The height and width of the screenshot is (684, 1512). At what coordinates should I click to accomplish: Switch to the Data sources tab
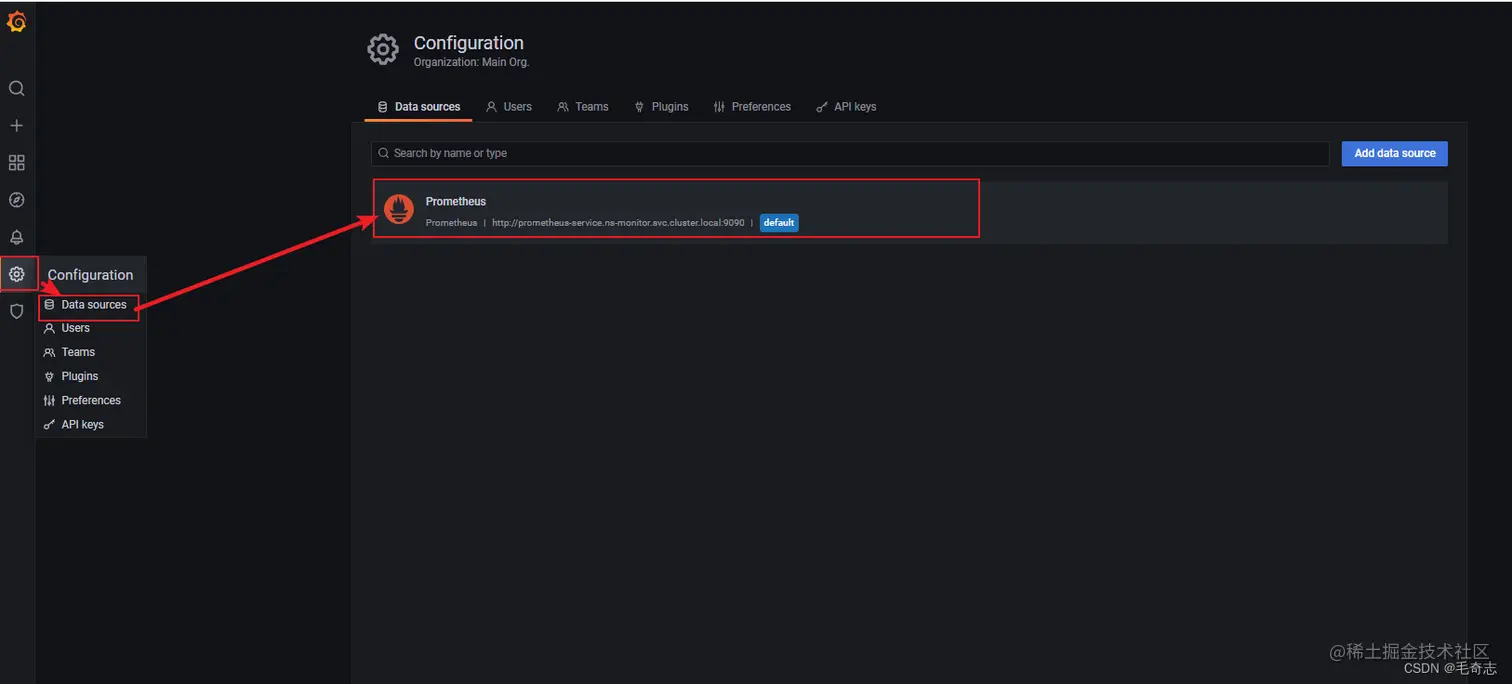tap(418, 107)
